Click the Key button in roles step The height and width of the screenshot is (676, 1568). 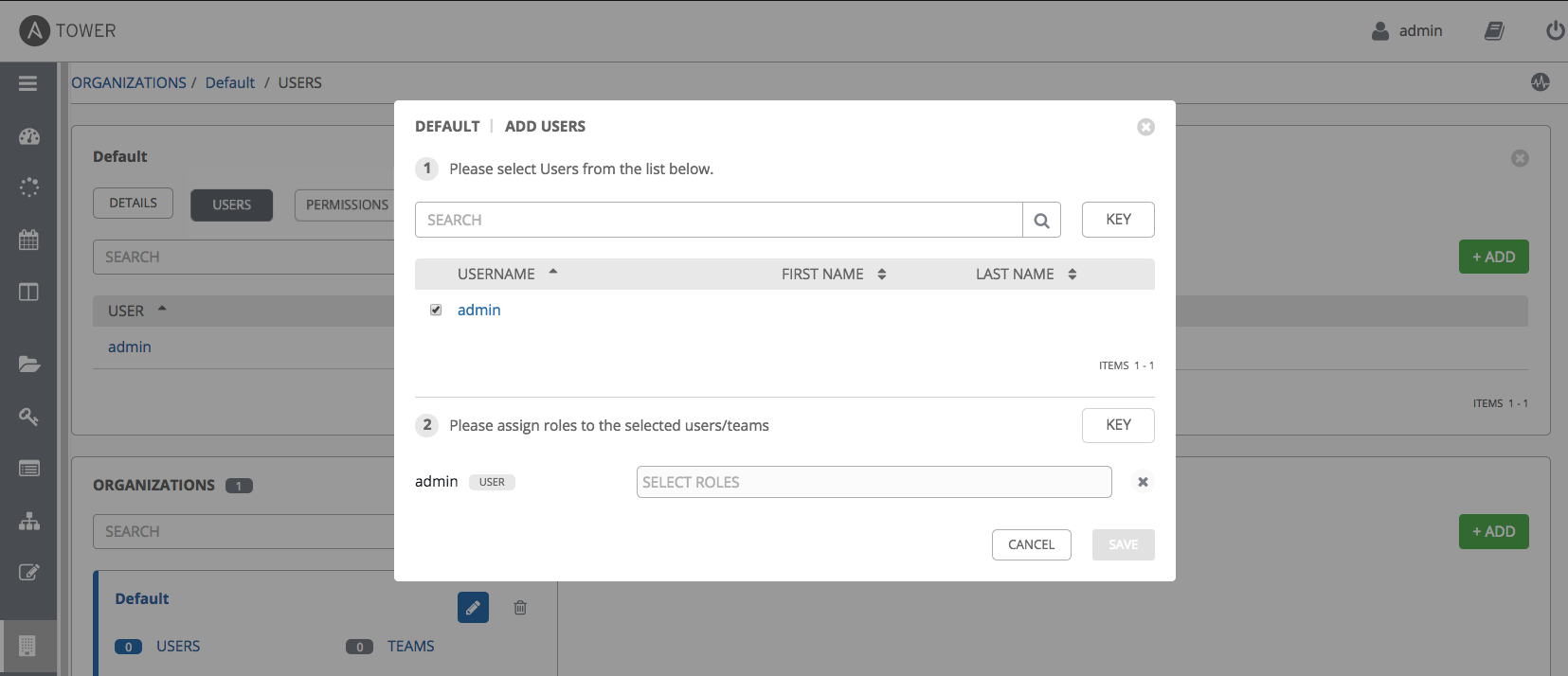pyautogui.click(x=1118, y=425)
